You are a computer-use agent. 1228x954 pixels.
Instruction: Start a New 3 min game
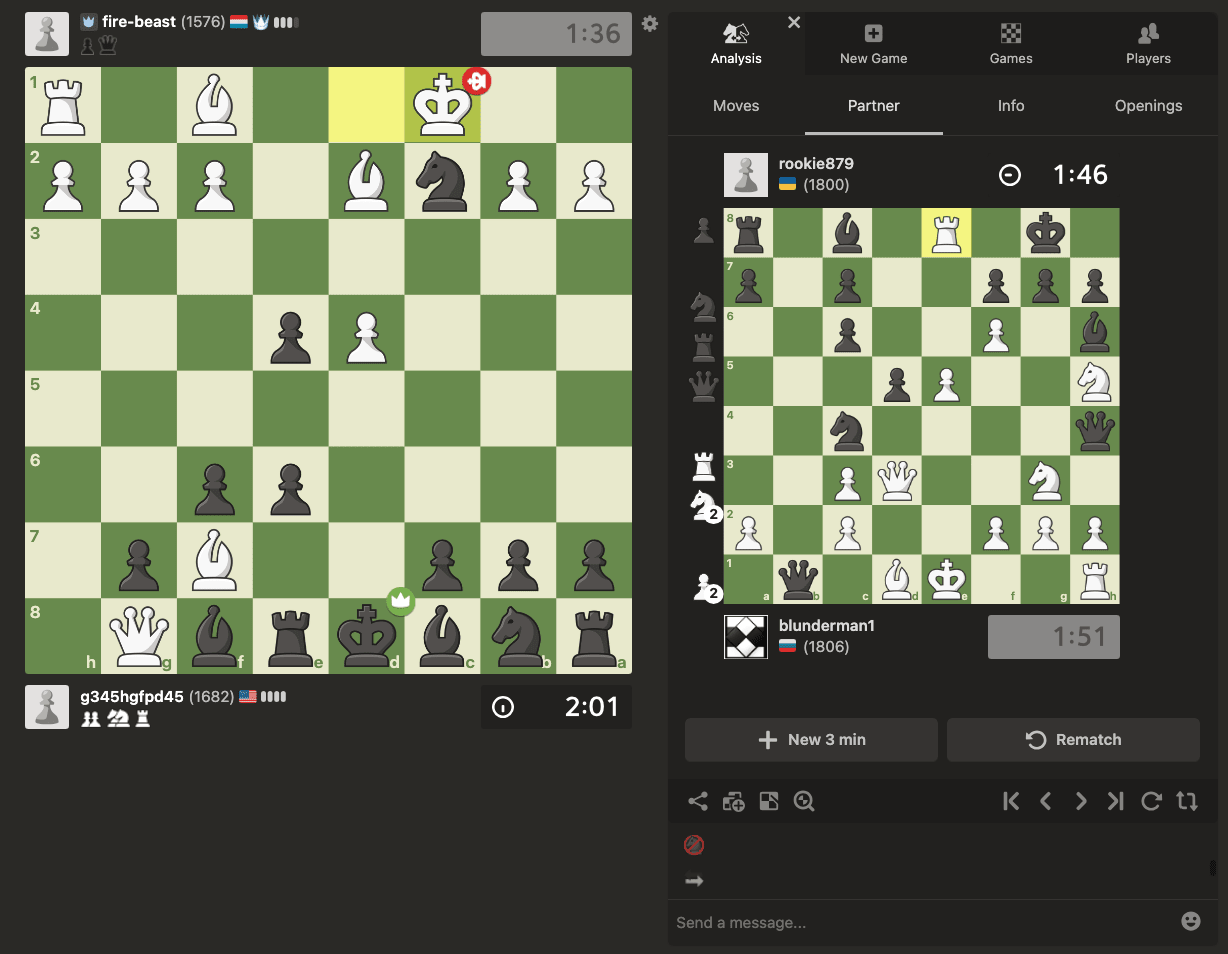click(x=811, y=740)
